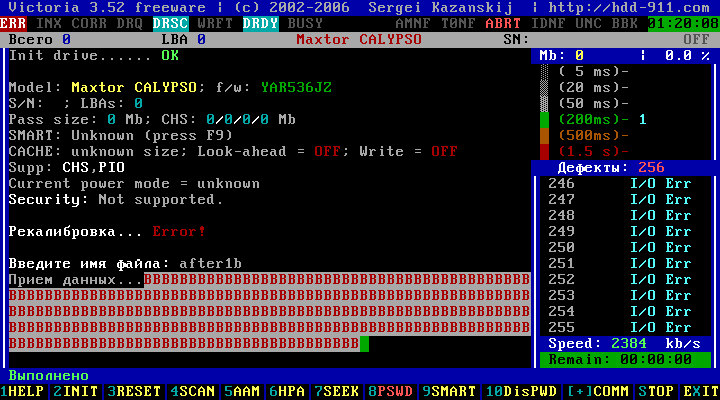Image resolution: width=720 pixels, height=400 pixels.
Task: Click the yellow Maxtor CALYPSO model name
Action: 134,87
